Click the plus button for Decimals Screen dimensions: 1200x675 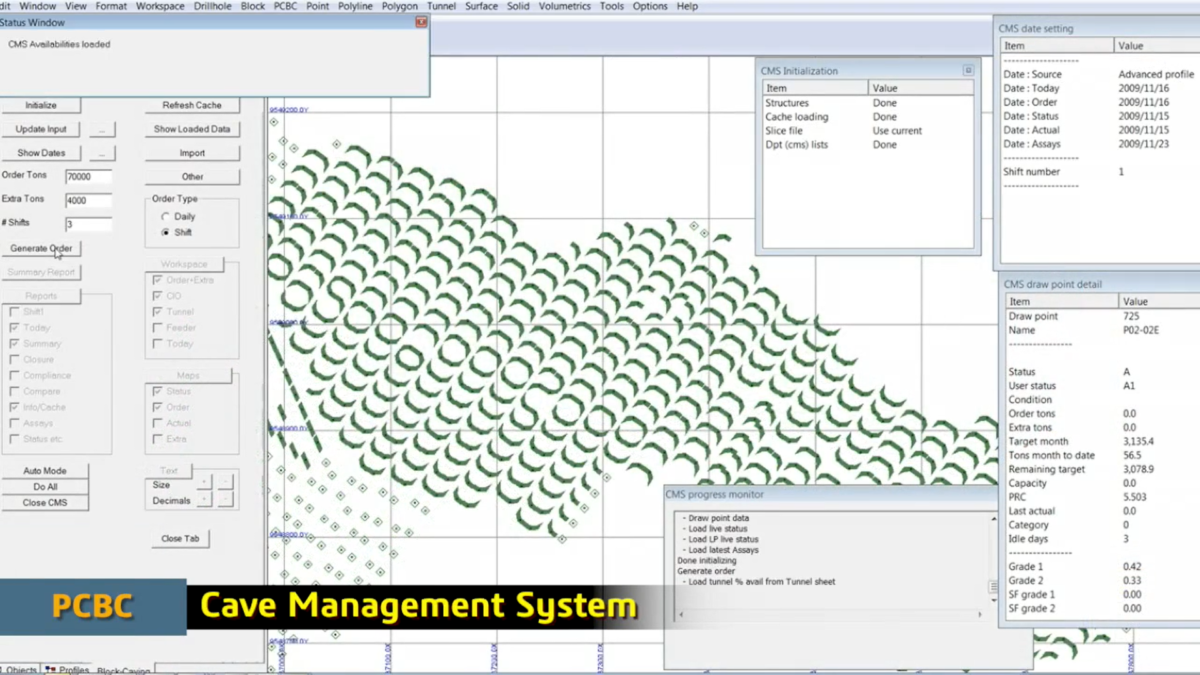click(204, 500)
